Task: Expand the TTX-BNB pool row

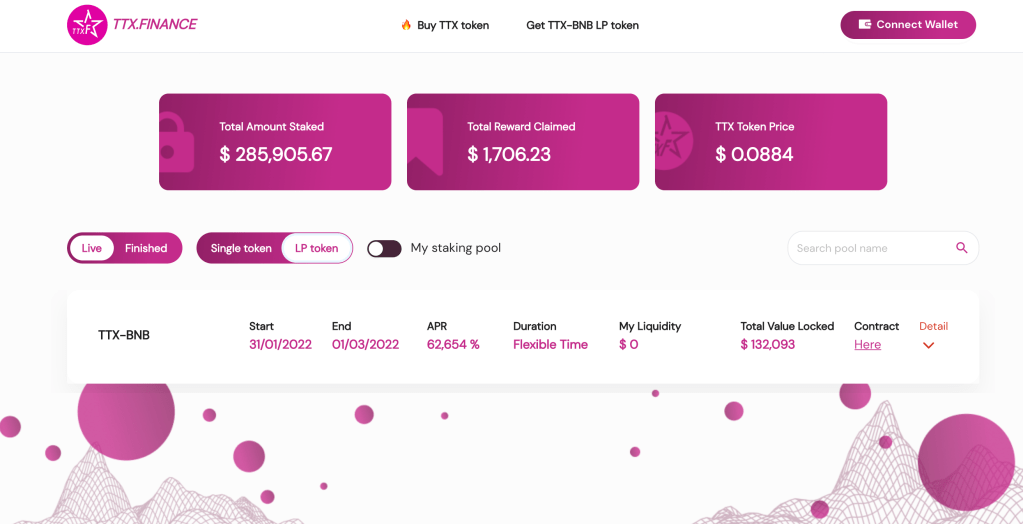Action: (x=124, y=336)
